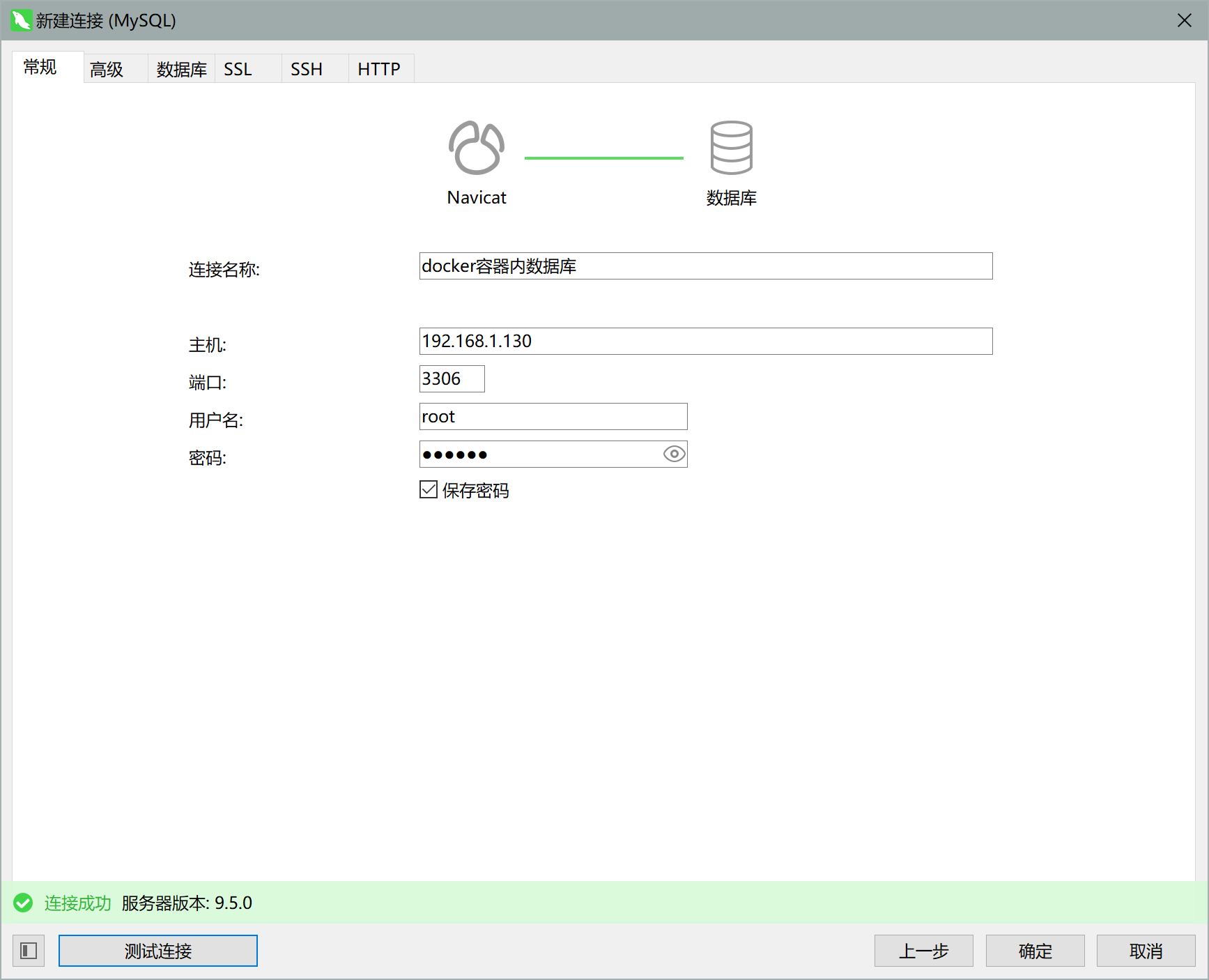Screen dimensions: 1209x980
Task: Click the panel toggle icon beside 测试连接
Action: click(29, 951)
